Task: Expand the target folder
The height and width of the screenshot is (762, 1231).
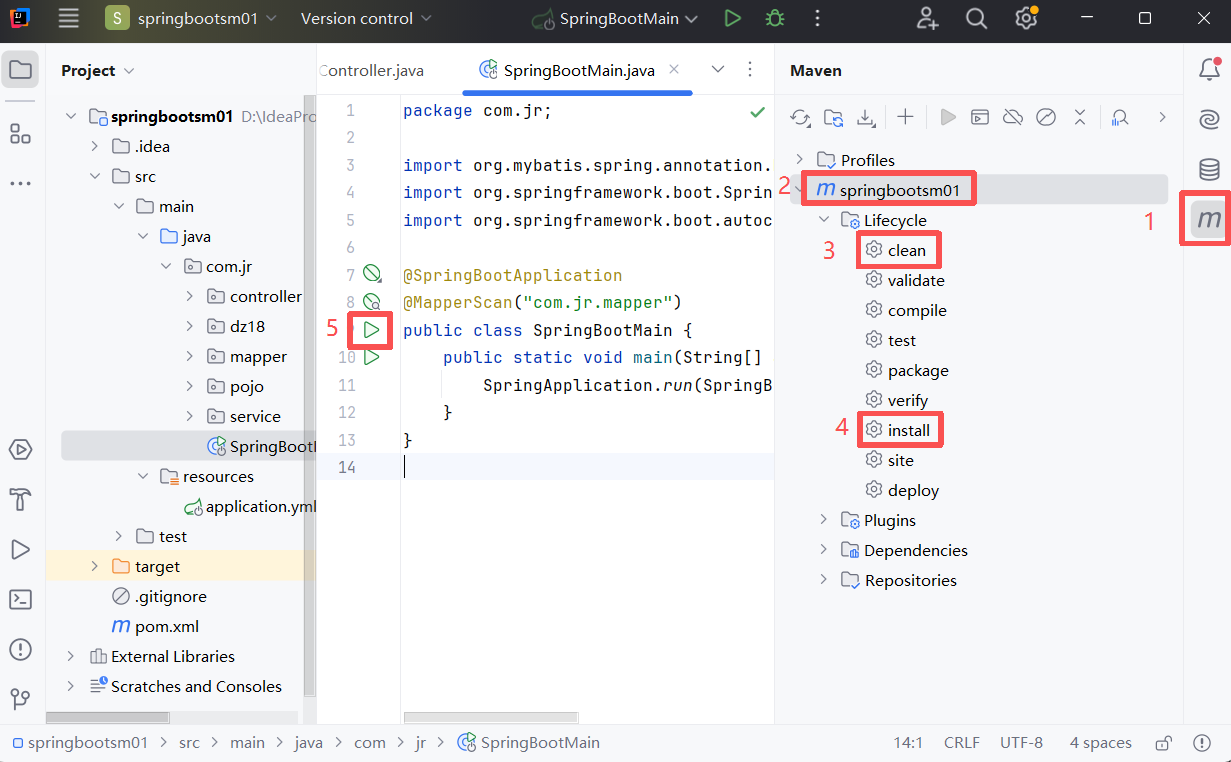Action: pos(95,566)
